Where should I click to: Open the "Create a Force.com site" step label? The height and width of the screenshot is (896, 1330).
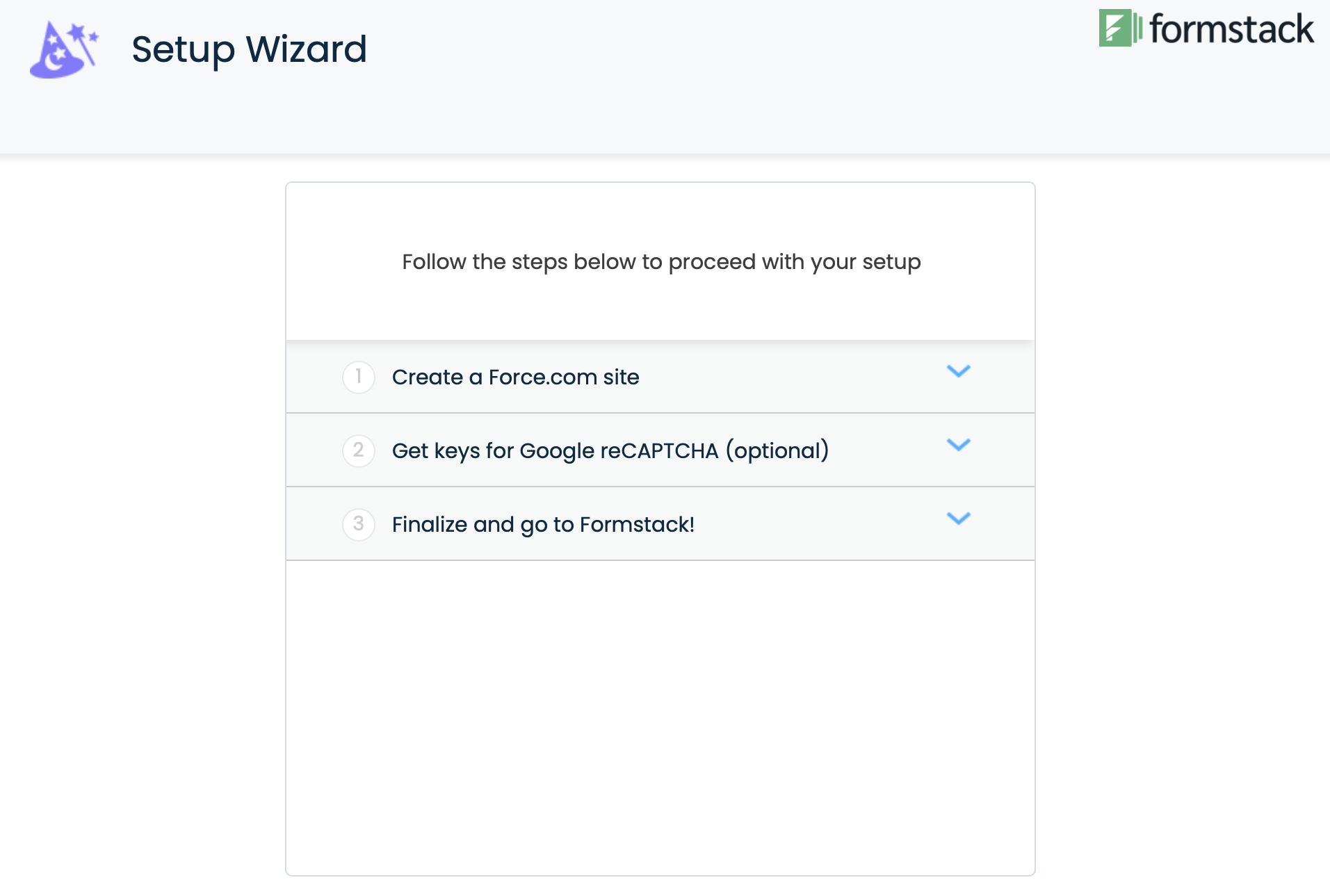[x=515, y=377]
